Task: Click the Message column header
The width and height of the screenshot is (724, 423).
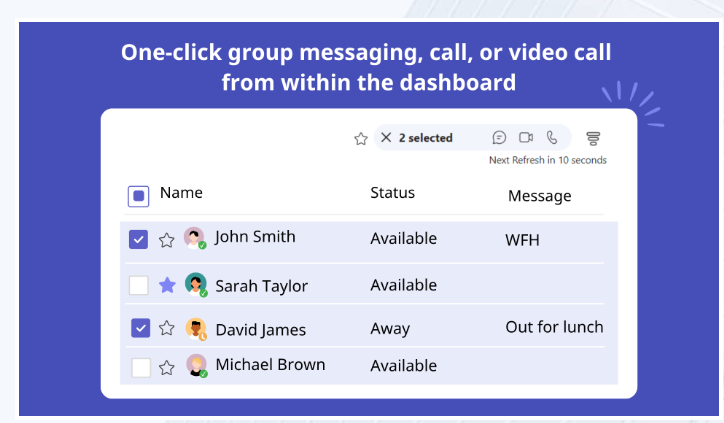Action: (x=540, y=196)
